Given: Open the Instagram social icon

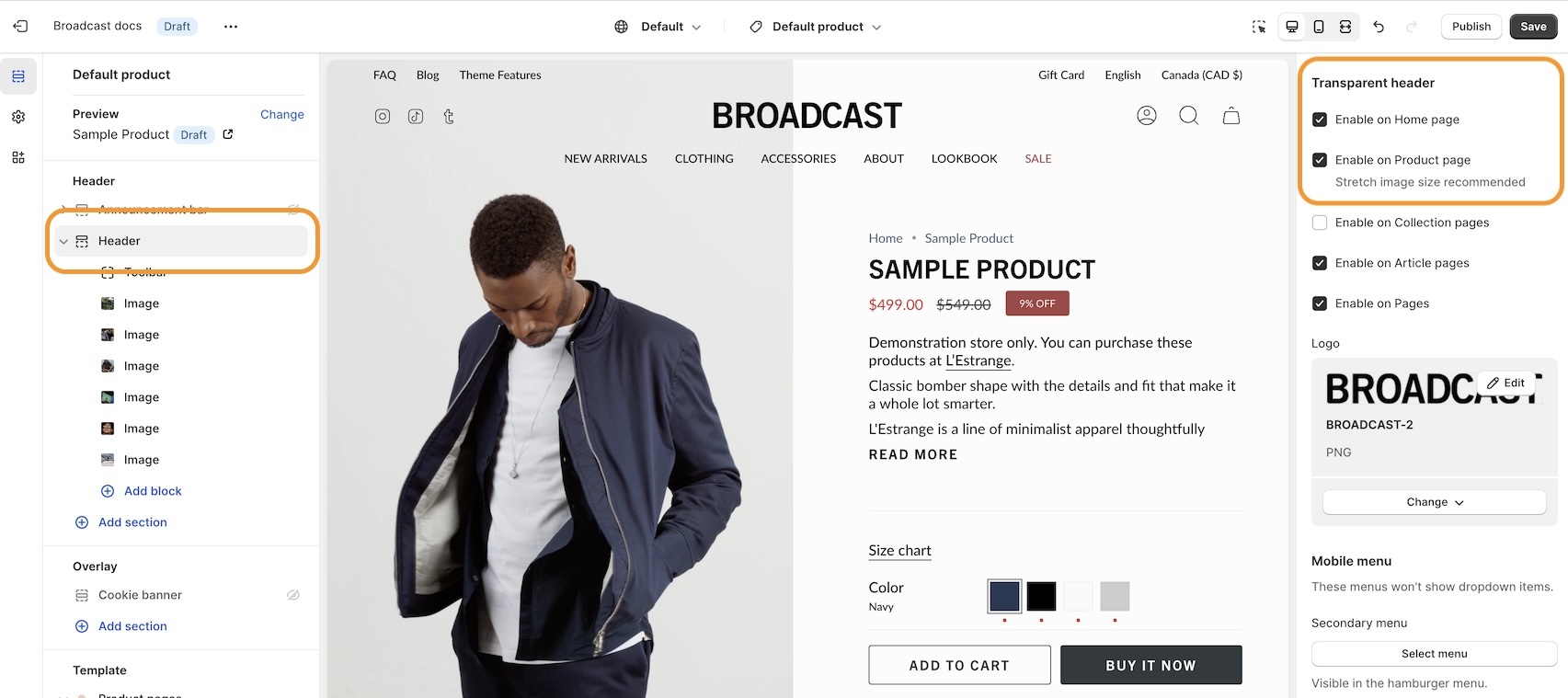Looking at the screenshot, I should 383,116.
